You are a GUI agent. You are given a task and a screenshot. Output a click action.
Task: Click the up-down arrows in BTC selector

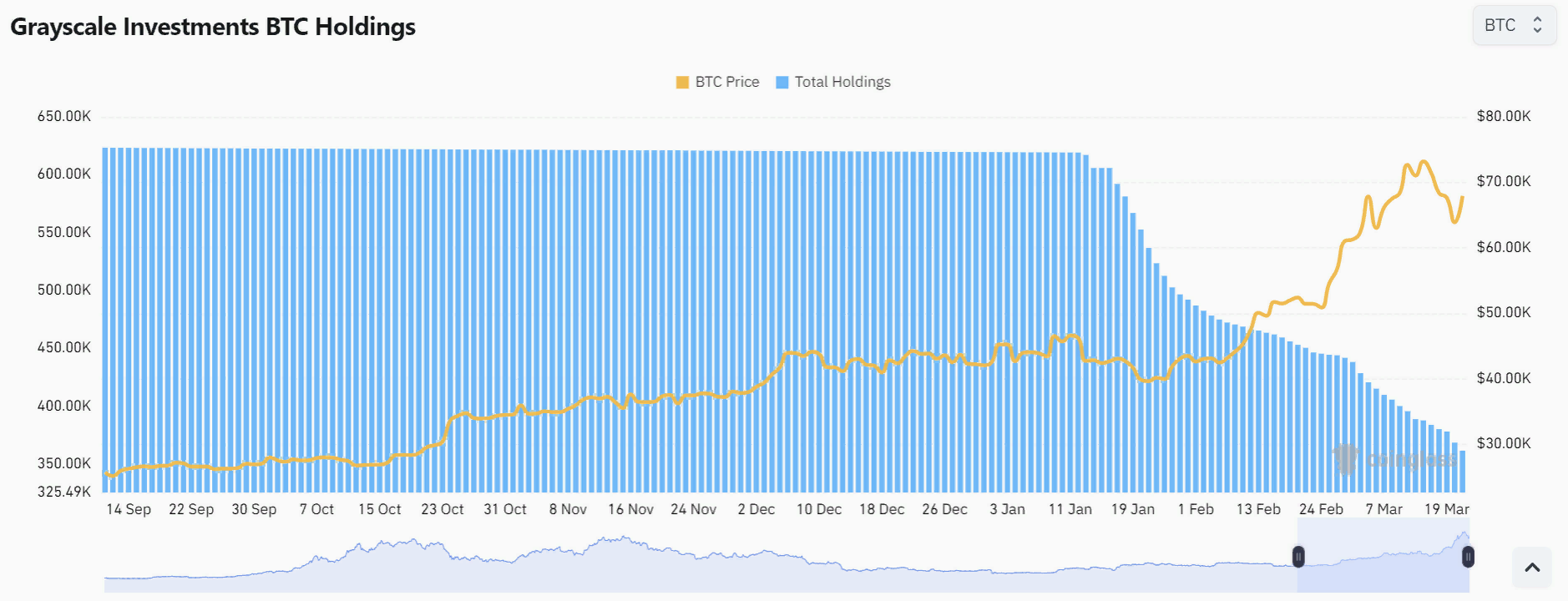tap(1537, 25)
